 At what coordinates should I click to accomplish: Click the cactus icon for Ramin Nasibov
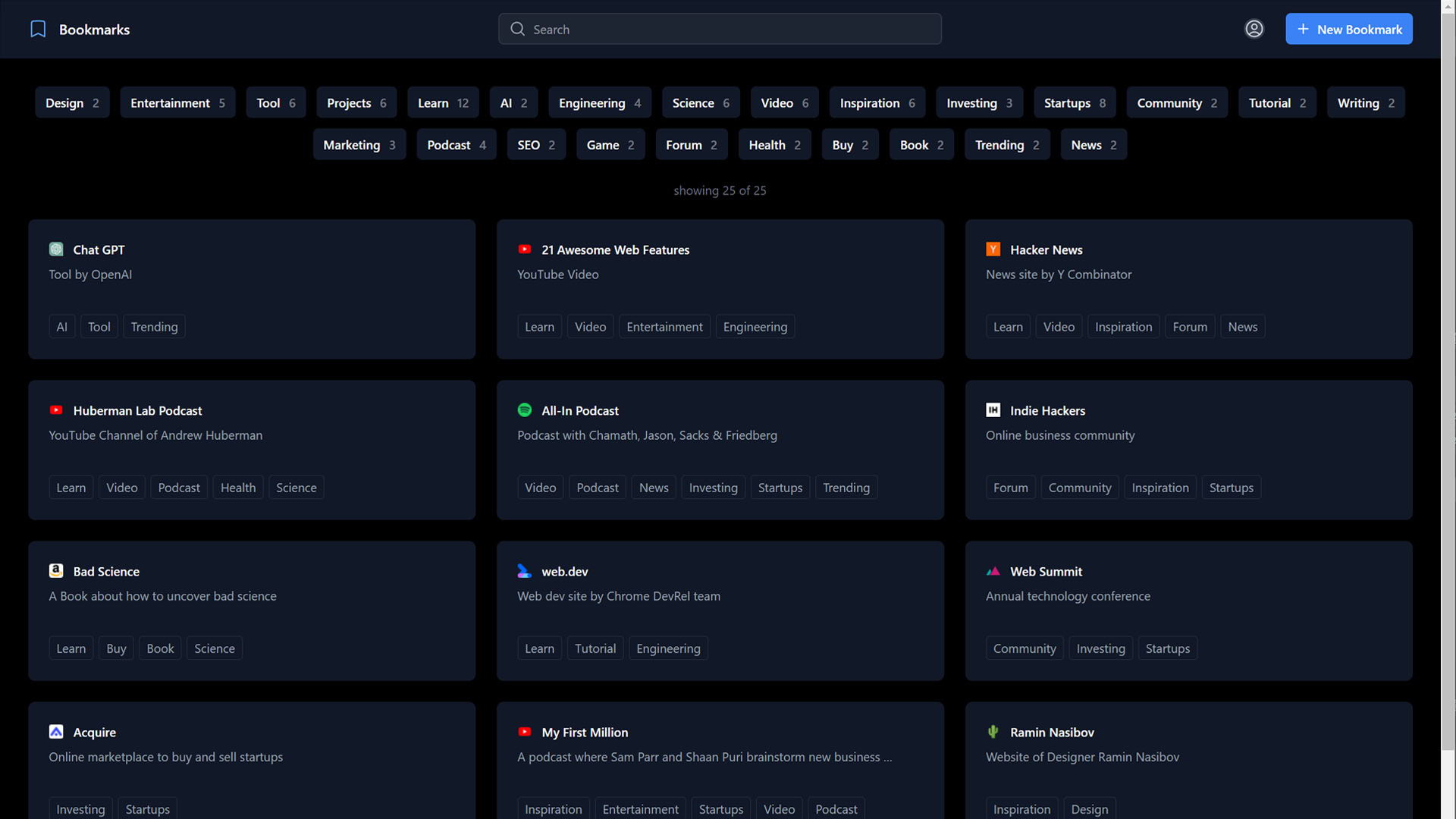tap(993, 732)
